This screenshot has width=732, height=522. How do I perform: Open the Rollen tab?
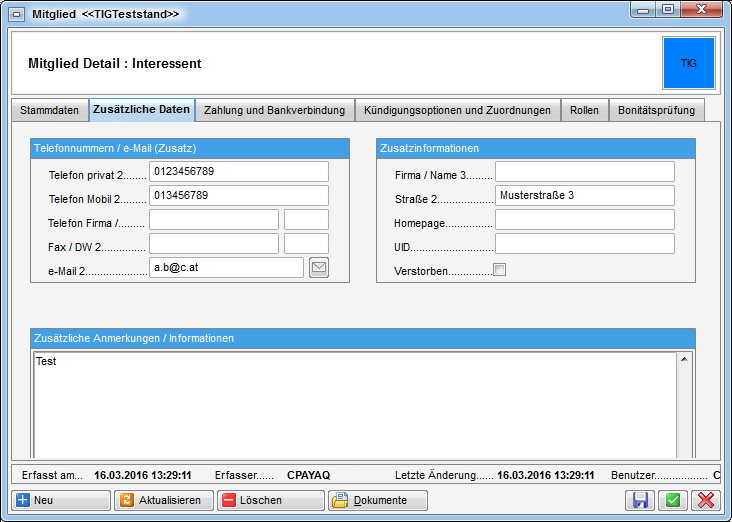[584, 111]
